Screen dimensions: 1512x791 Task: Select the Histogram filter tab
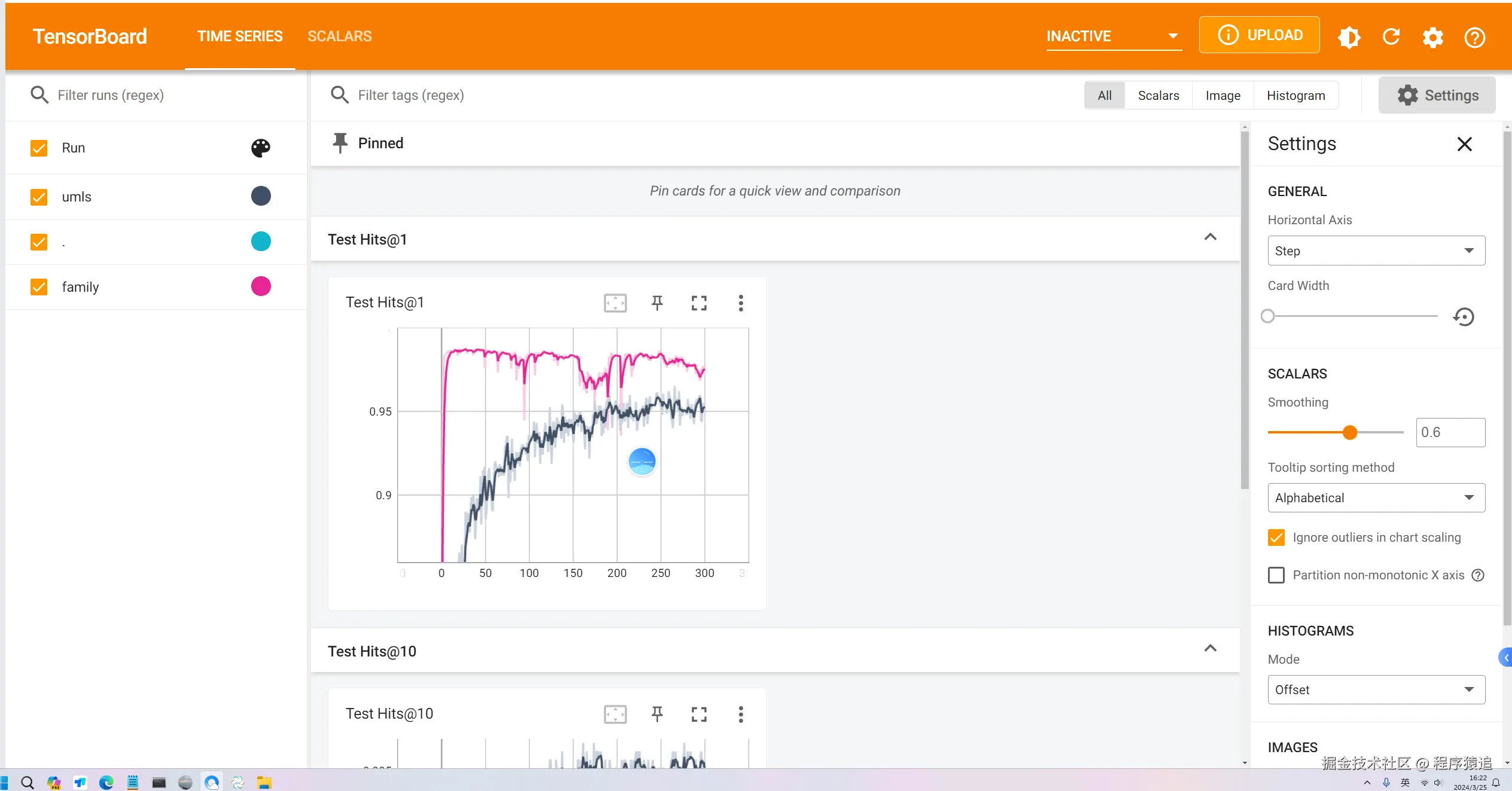[1295, 96]
